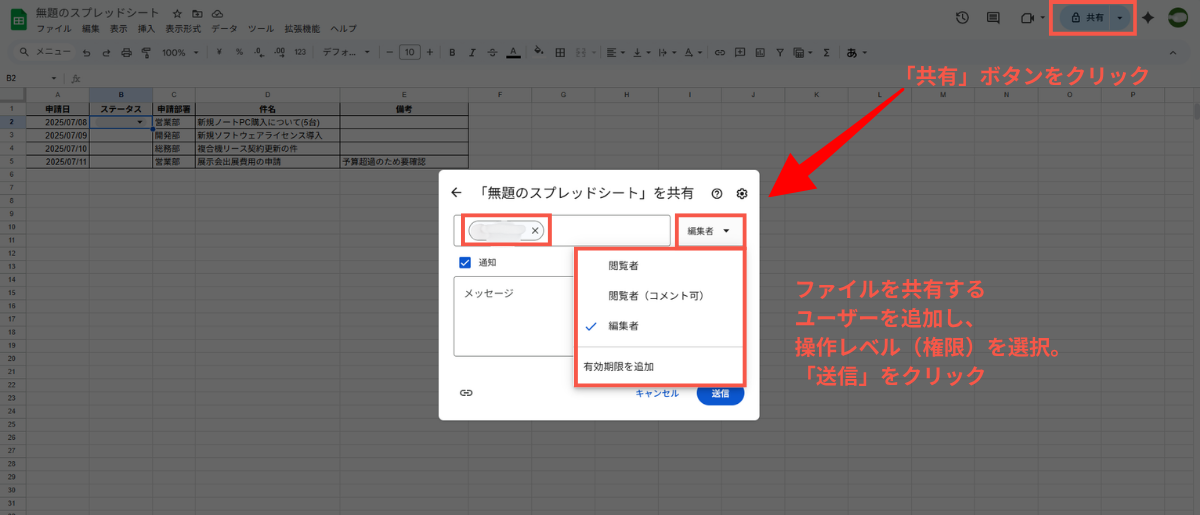Image resolution: width=1200 pixels, height=515 pixels.
Task: Open the name box B2 dropdown
Action: pos(56,78)
